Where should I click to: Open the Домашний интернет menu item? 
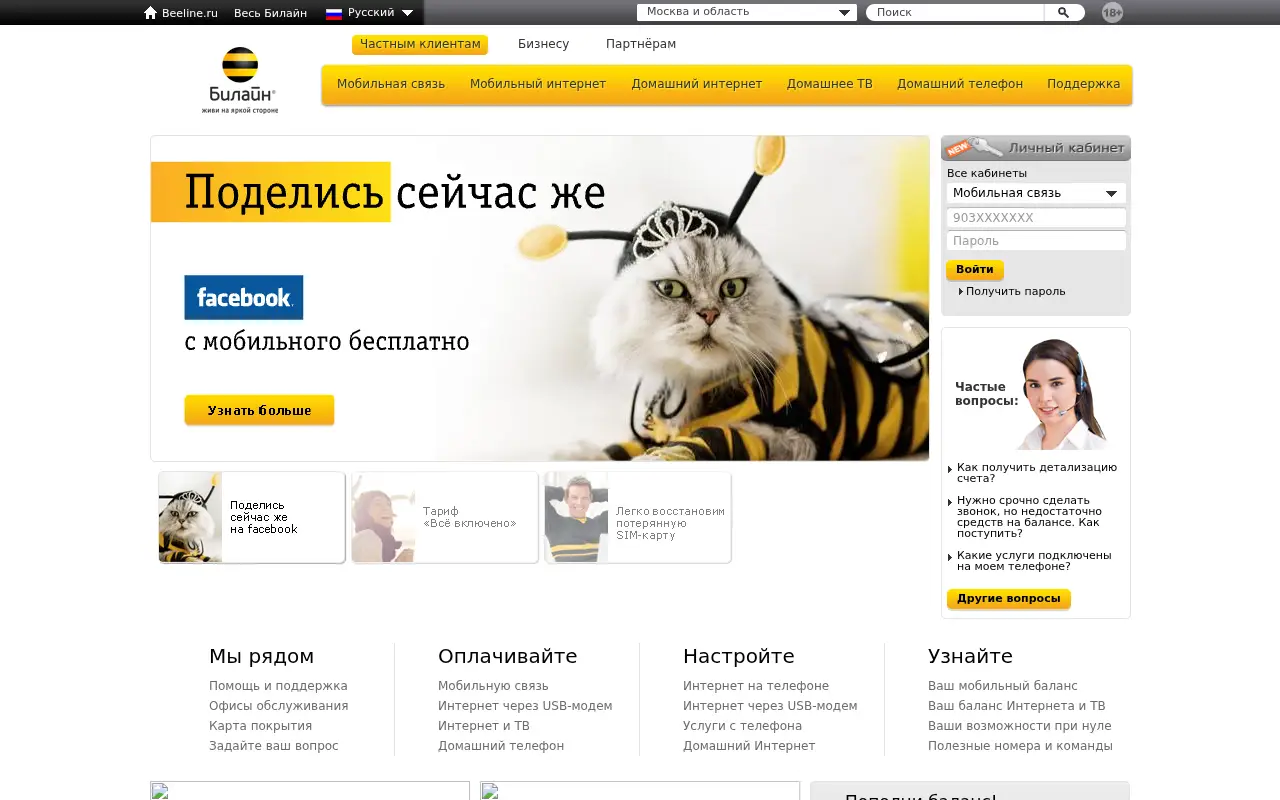697,84
